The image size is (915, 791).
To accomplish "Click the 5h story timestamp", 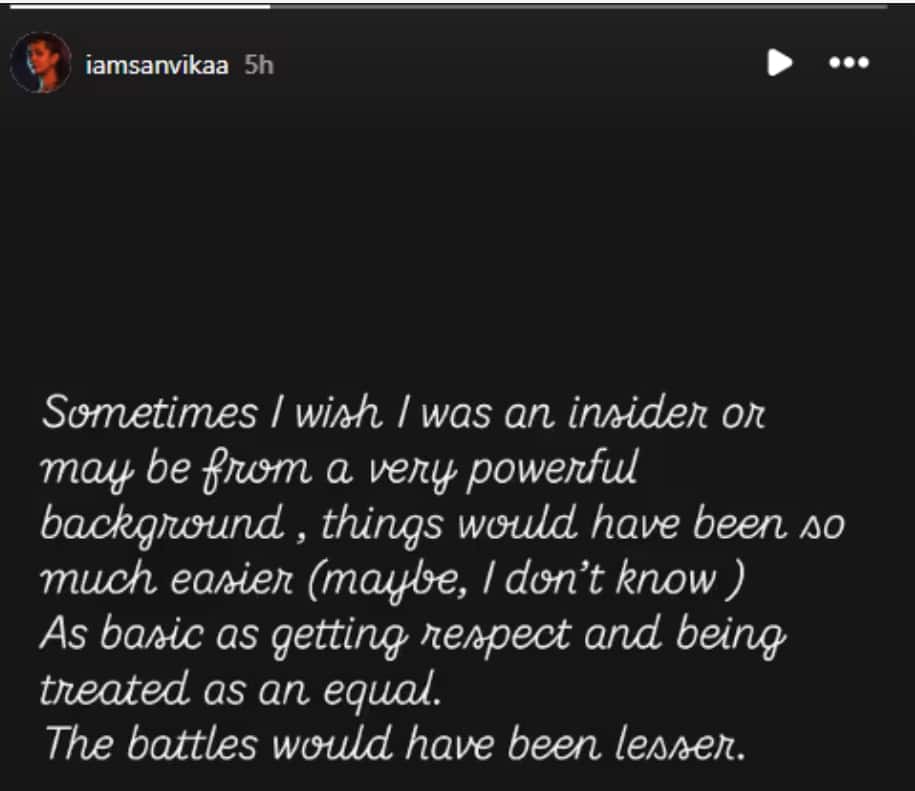I will point(259,65).
